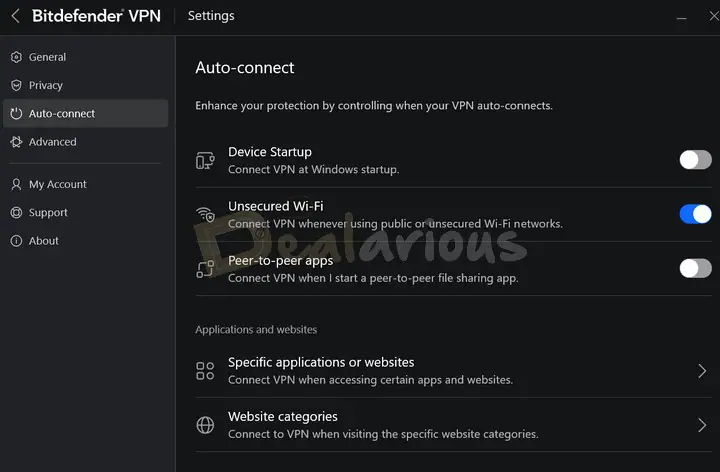Enable the Device Startup toggle
The height and width of the screenshot is (472, 720).
pos(695,160)
